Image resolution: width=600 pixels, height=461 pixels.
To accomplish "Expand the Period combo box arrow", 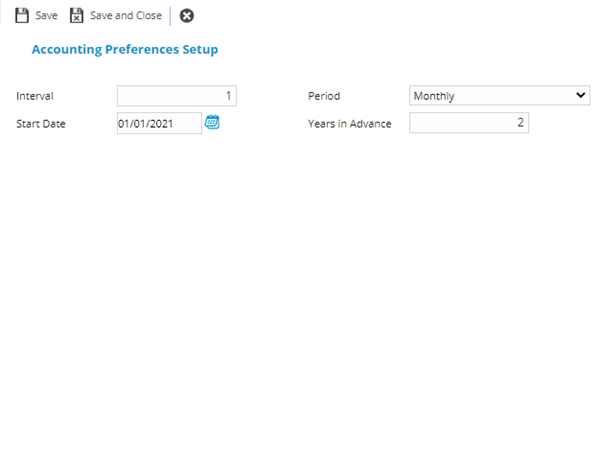I will (581, 96).
